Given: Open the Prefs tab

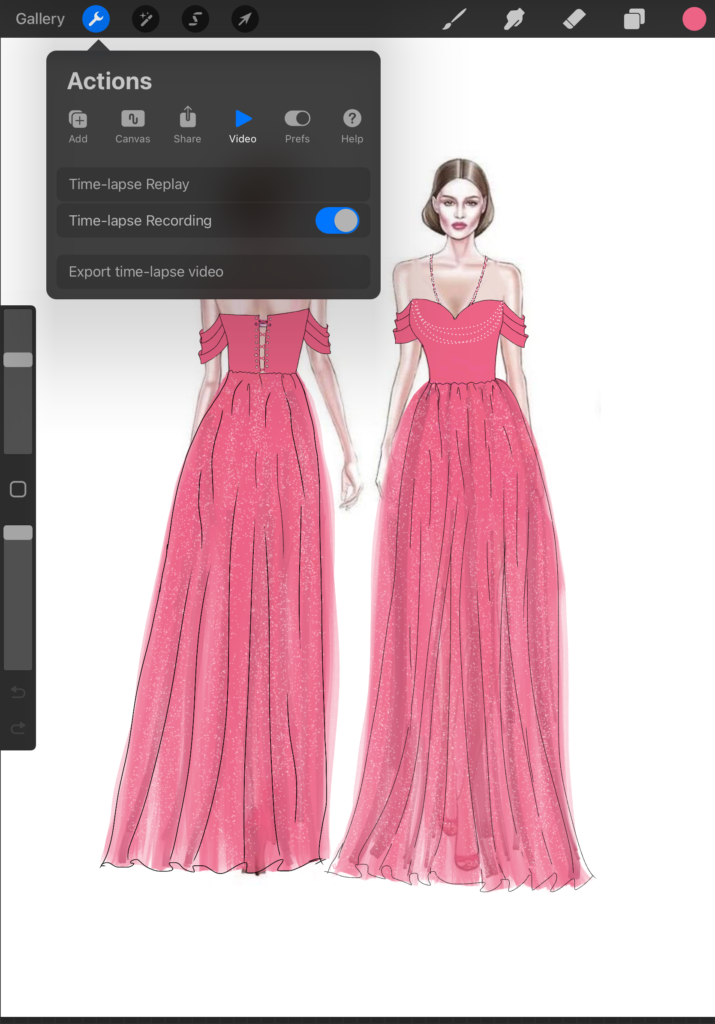Looking at the screenshot, I should (297, 127).
